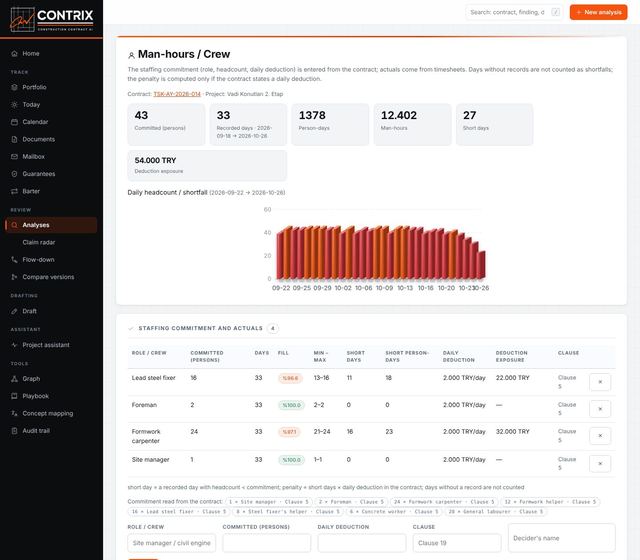Click the Contrix logo
Image resolution: width=640 pixels, height=560 pixels.
pos(51,19)
